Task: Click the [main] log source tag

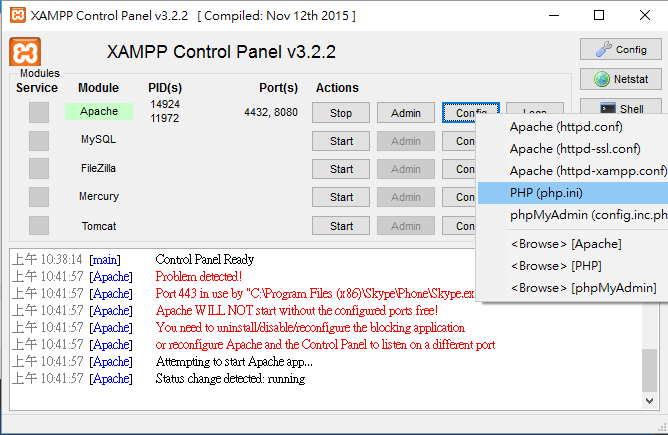Action: (105, 259)
